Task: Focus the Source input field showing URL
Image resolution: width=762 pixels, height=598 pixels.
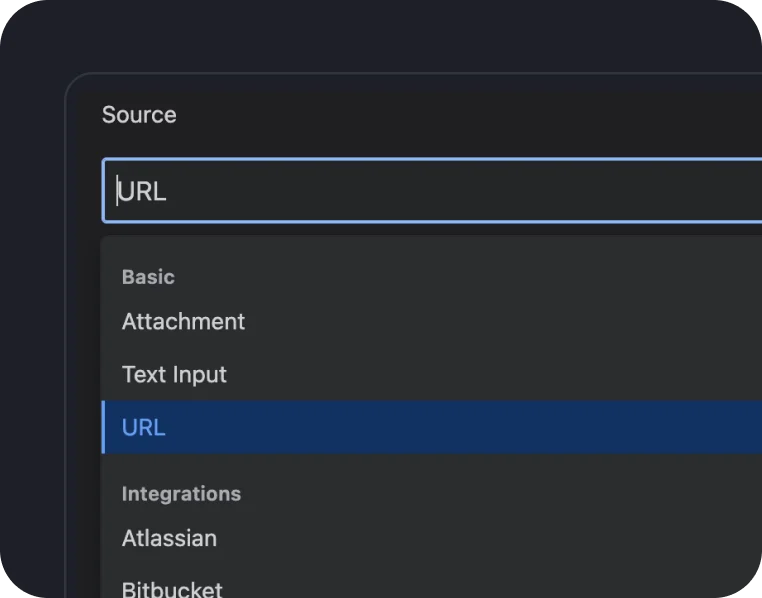Action: (432, 190)
